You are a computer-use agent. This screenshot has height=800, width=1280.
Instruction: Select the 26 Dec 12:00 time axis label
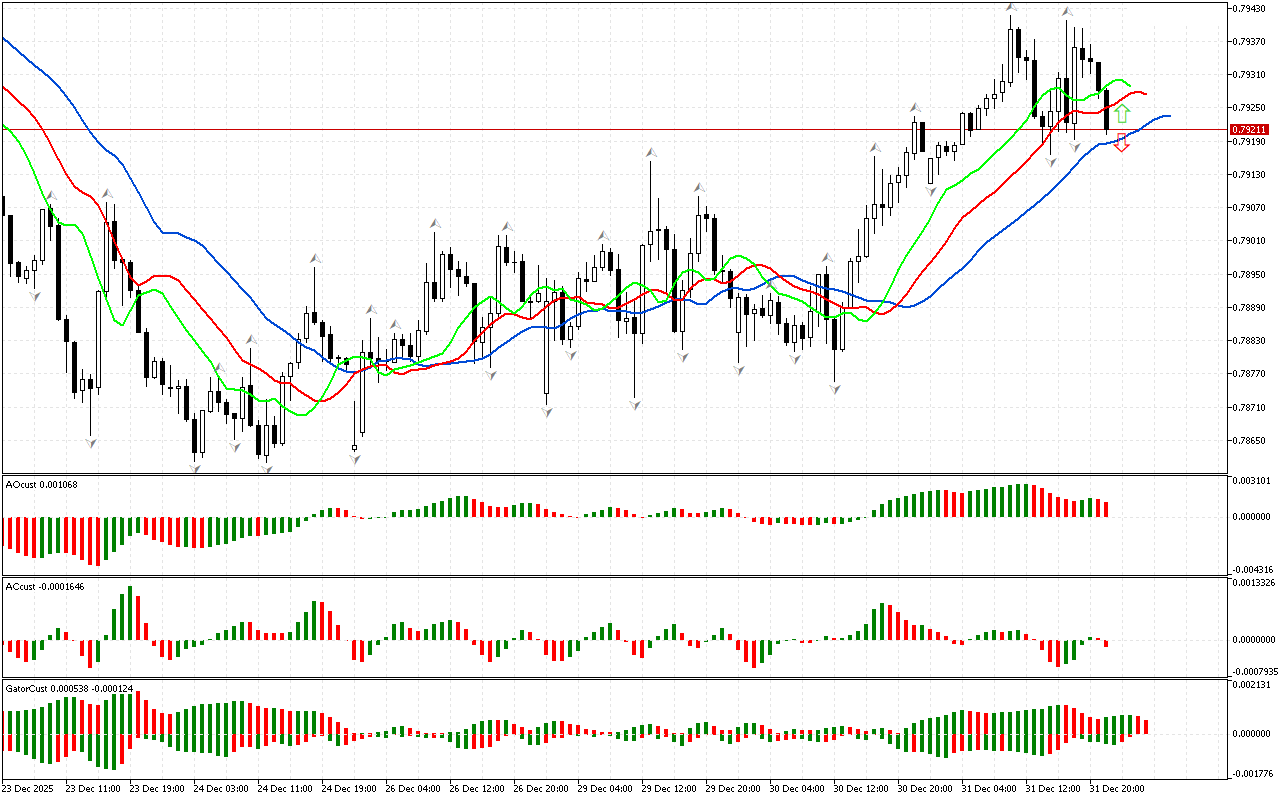[x=476, y=788]
